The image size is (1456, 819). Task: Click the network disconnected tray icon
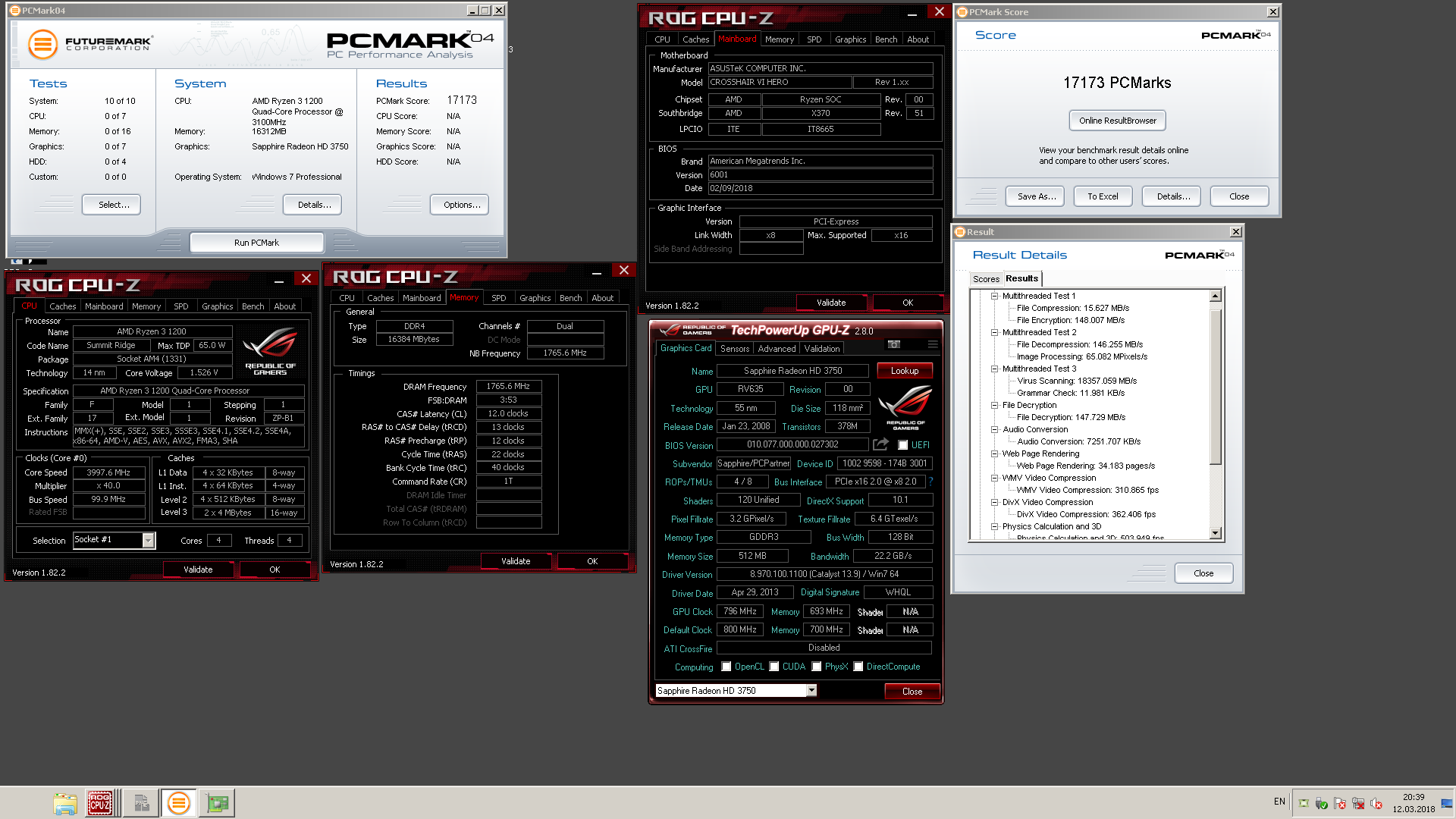coord(1358,803)
